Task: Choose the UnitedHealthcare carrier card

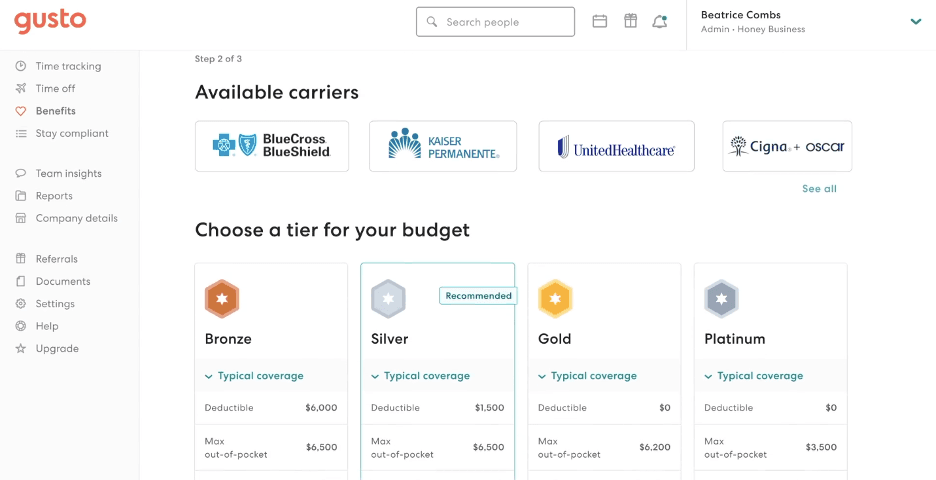Action: point(616,146)
